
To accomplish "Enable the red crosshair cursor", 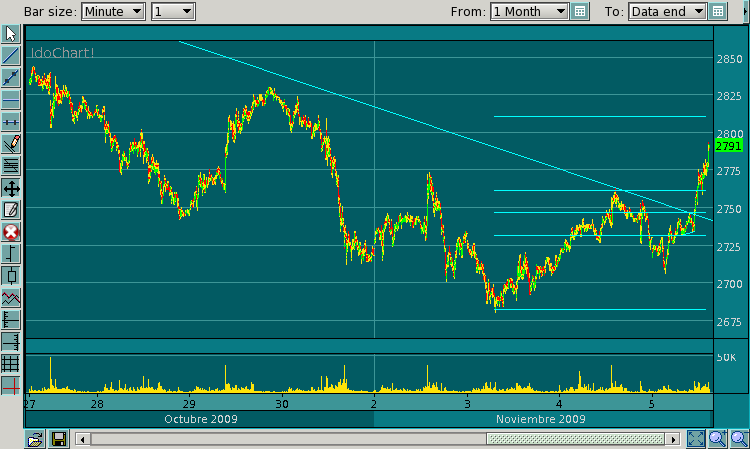I will click(x=11, y=385).
